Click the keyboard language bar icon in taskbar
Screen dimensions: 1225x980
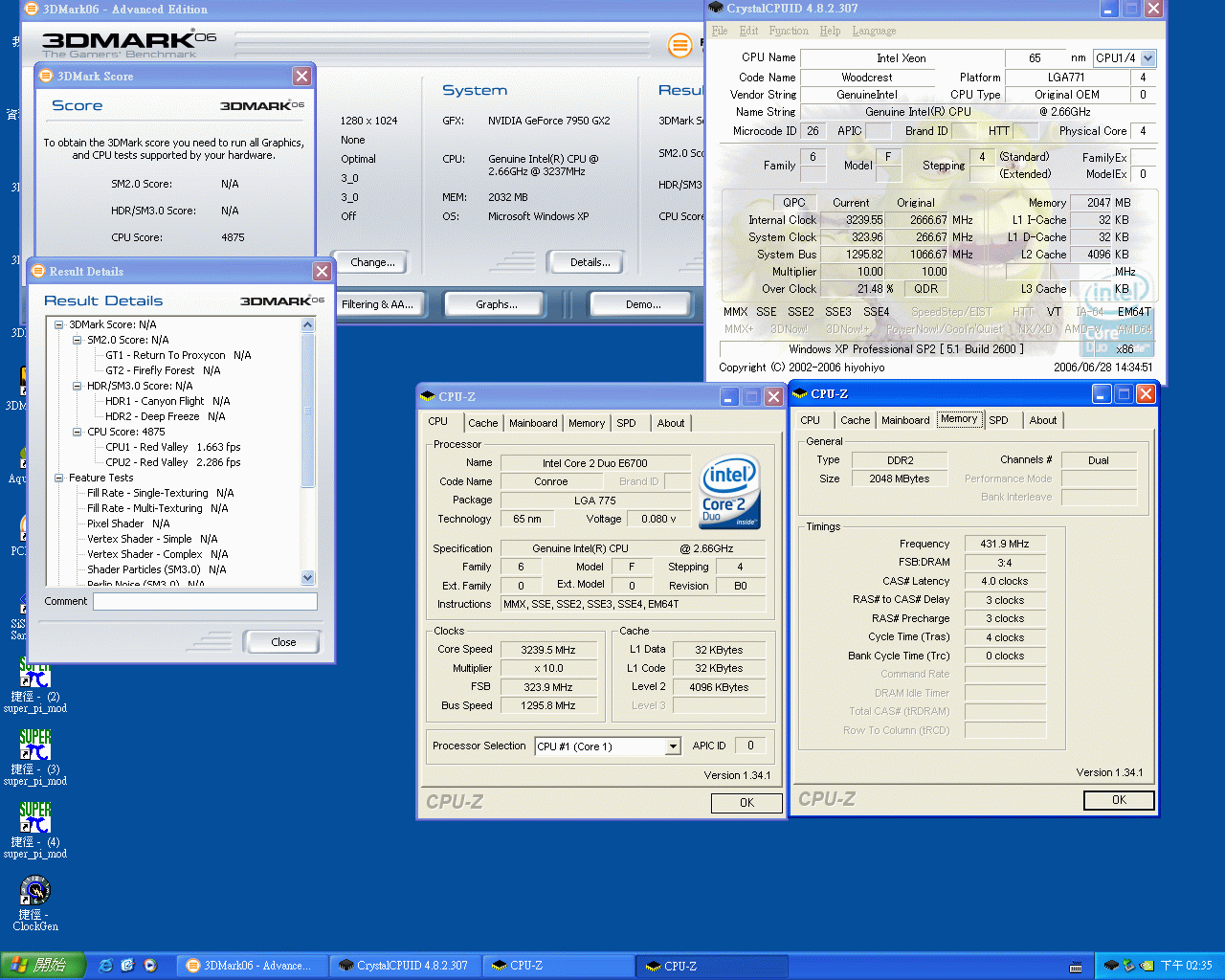(1076, 967)
